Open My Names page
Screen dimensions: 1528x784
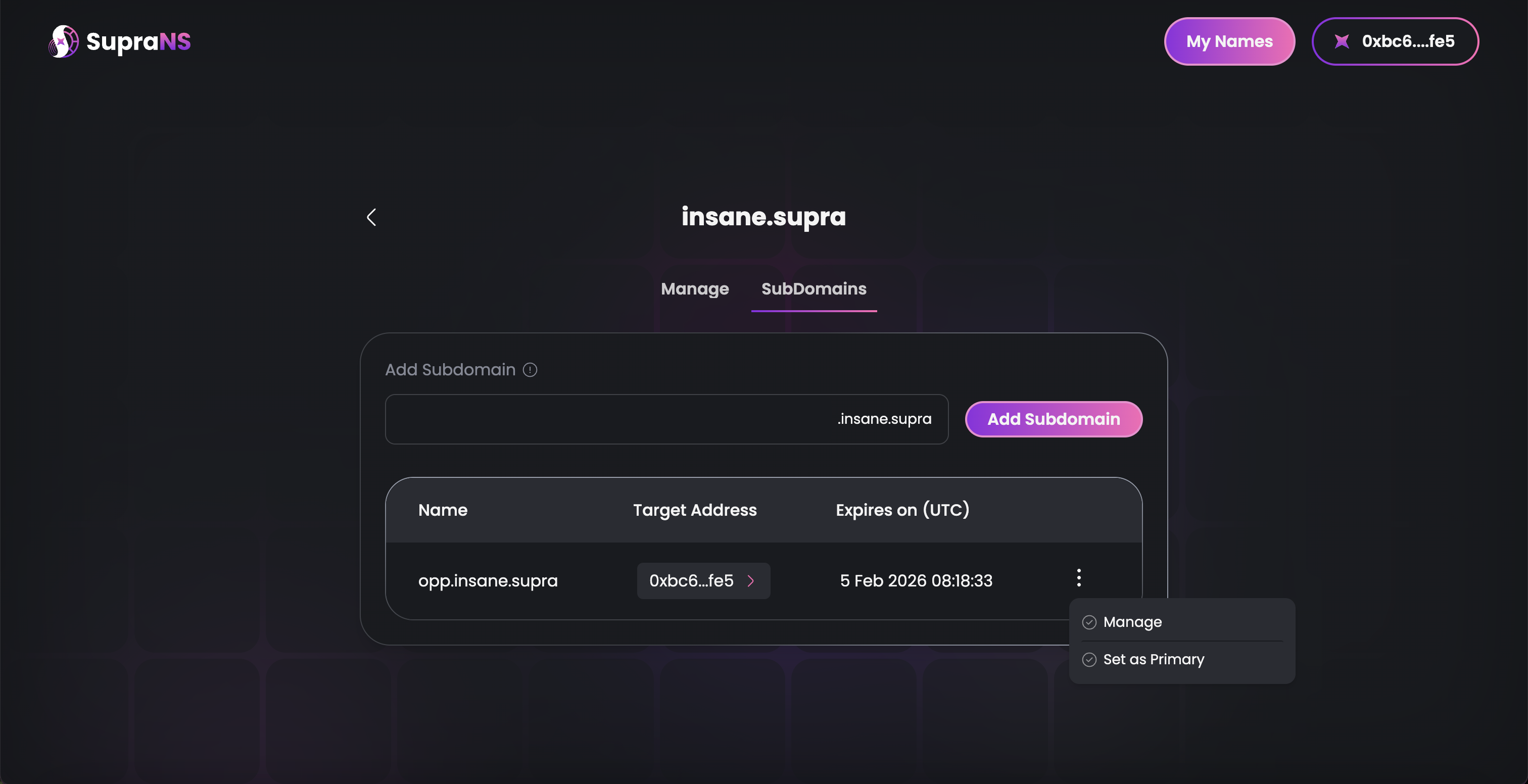click(1229, 41)
